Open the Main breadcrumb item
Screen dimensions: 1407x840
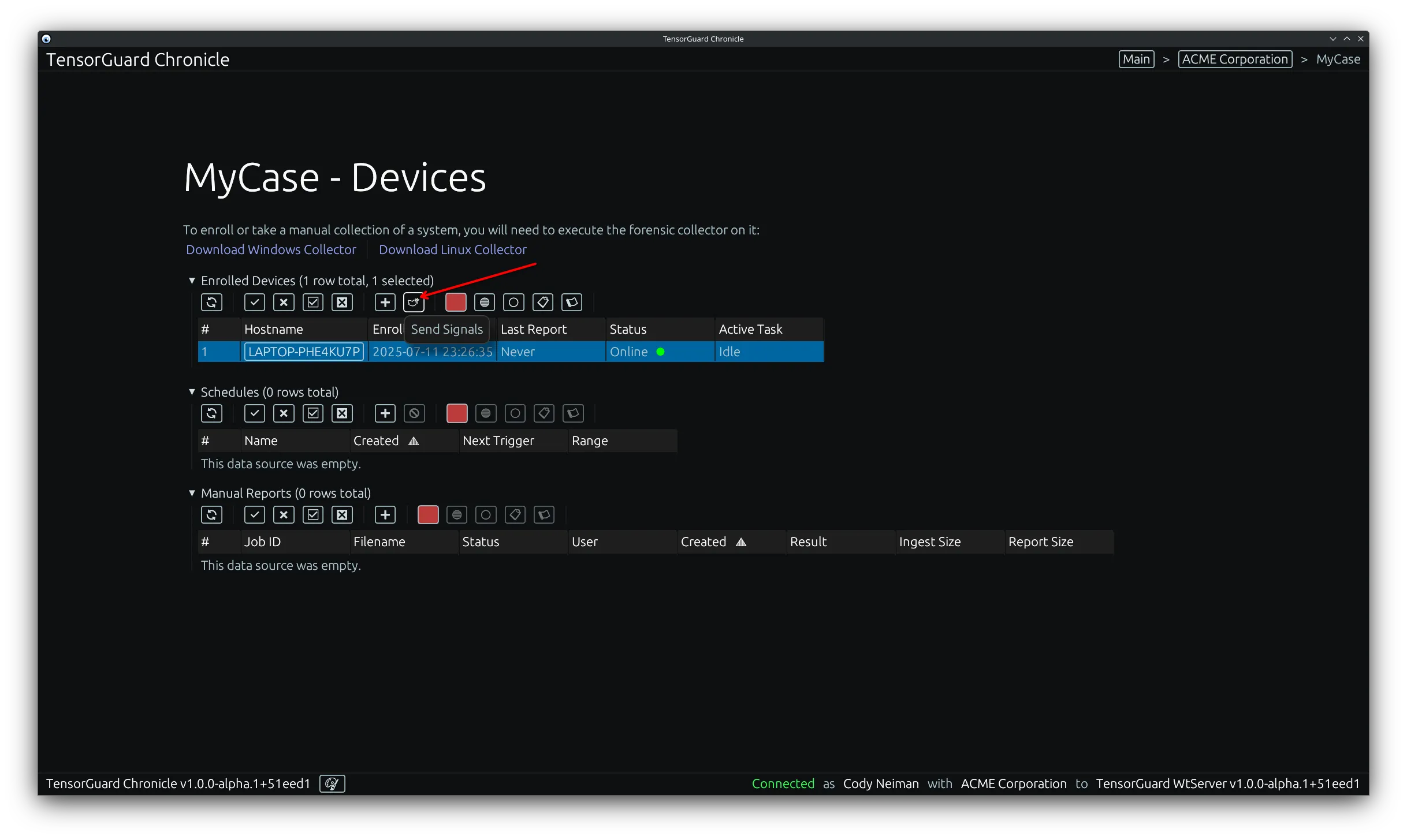[x=1136, y=59]
